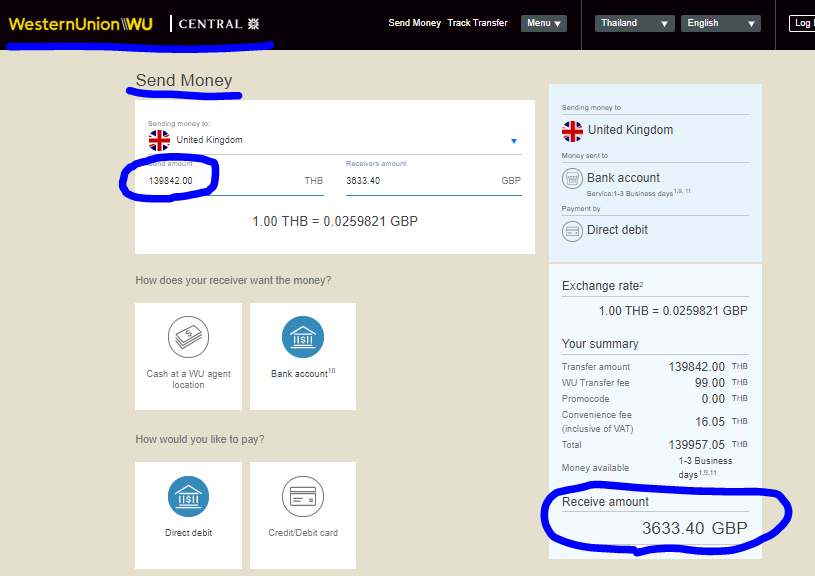Click the 1.00 THB rate in summary panel

pos(673,311)
